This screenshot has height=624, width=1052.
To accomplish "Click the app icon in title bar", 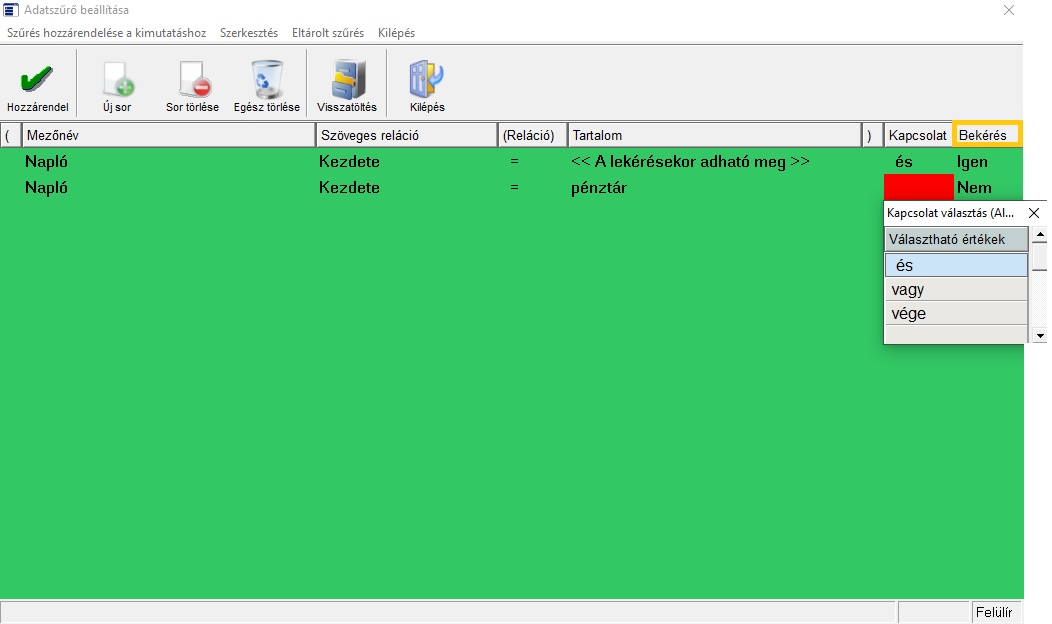I will pyautogui.click(x=11, y=10).
